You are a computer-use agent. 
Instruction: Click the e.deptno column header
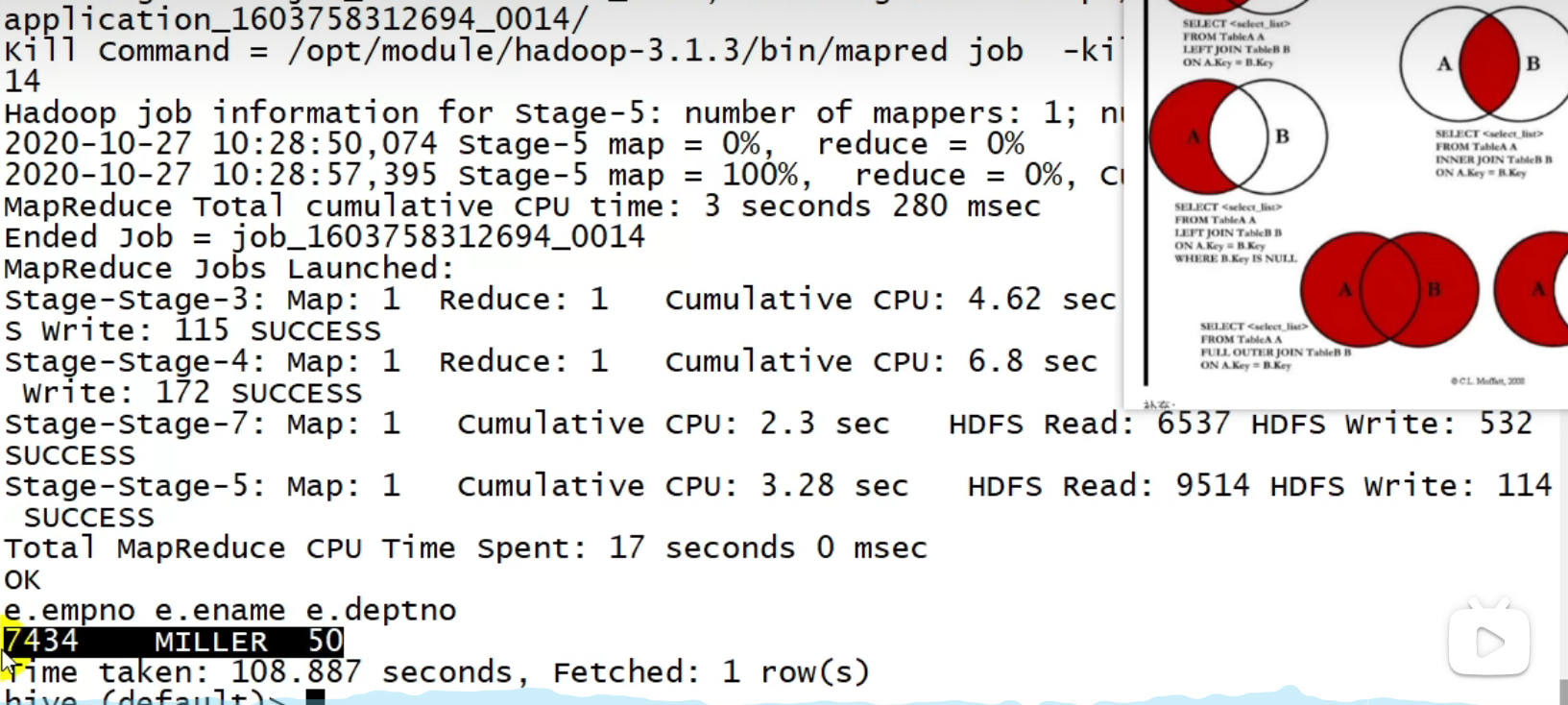coord(381,611)
